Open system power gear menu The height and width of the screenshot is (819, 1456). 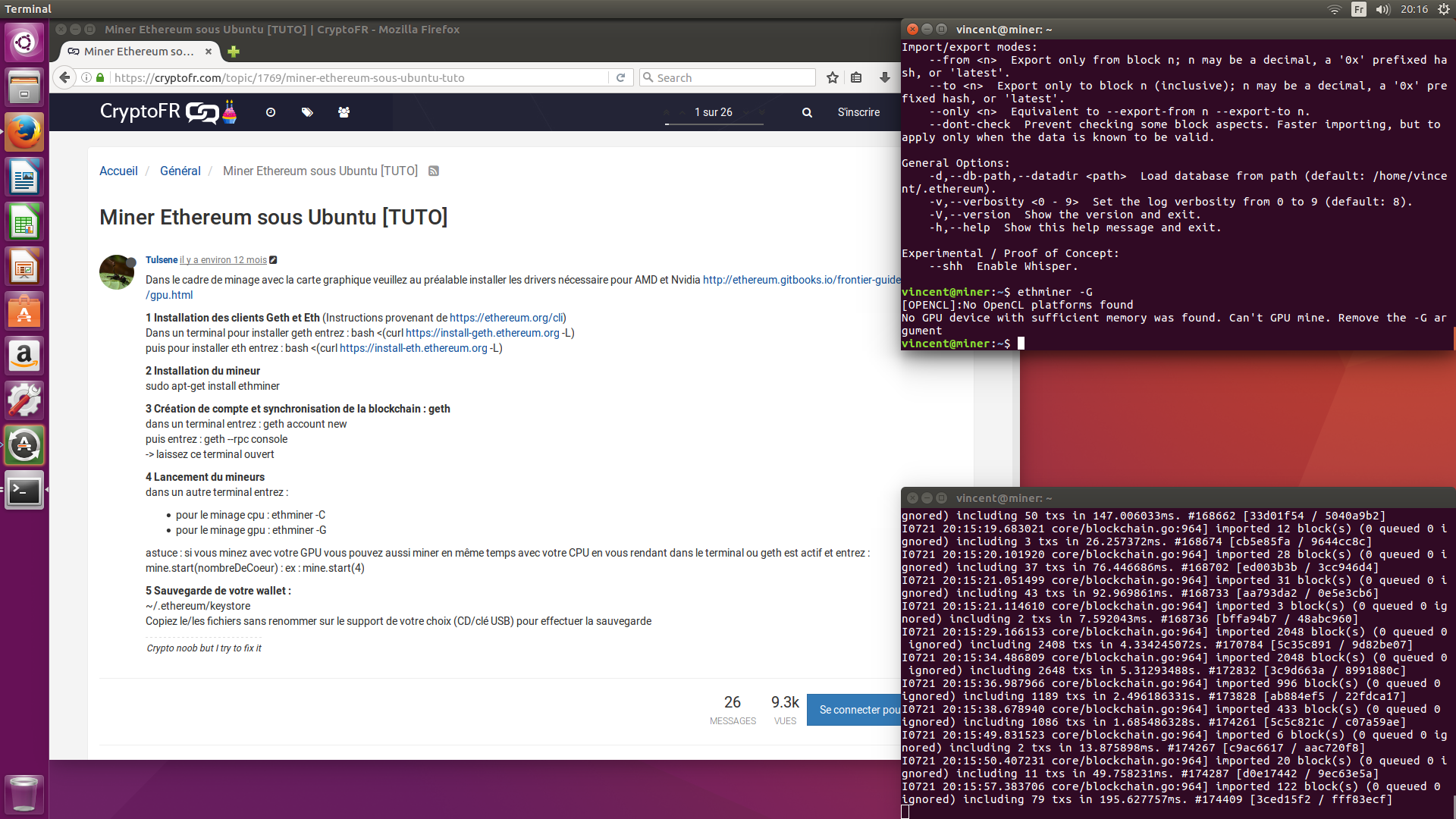pyautogui.click(x=1443, y=9)
